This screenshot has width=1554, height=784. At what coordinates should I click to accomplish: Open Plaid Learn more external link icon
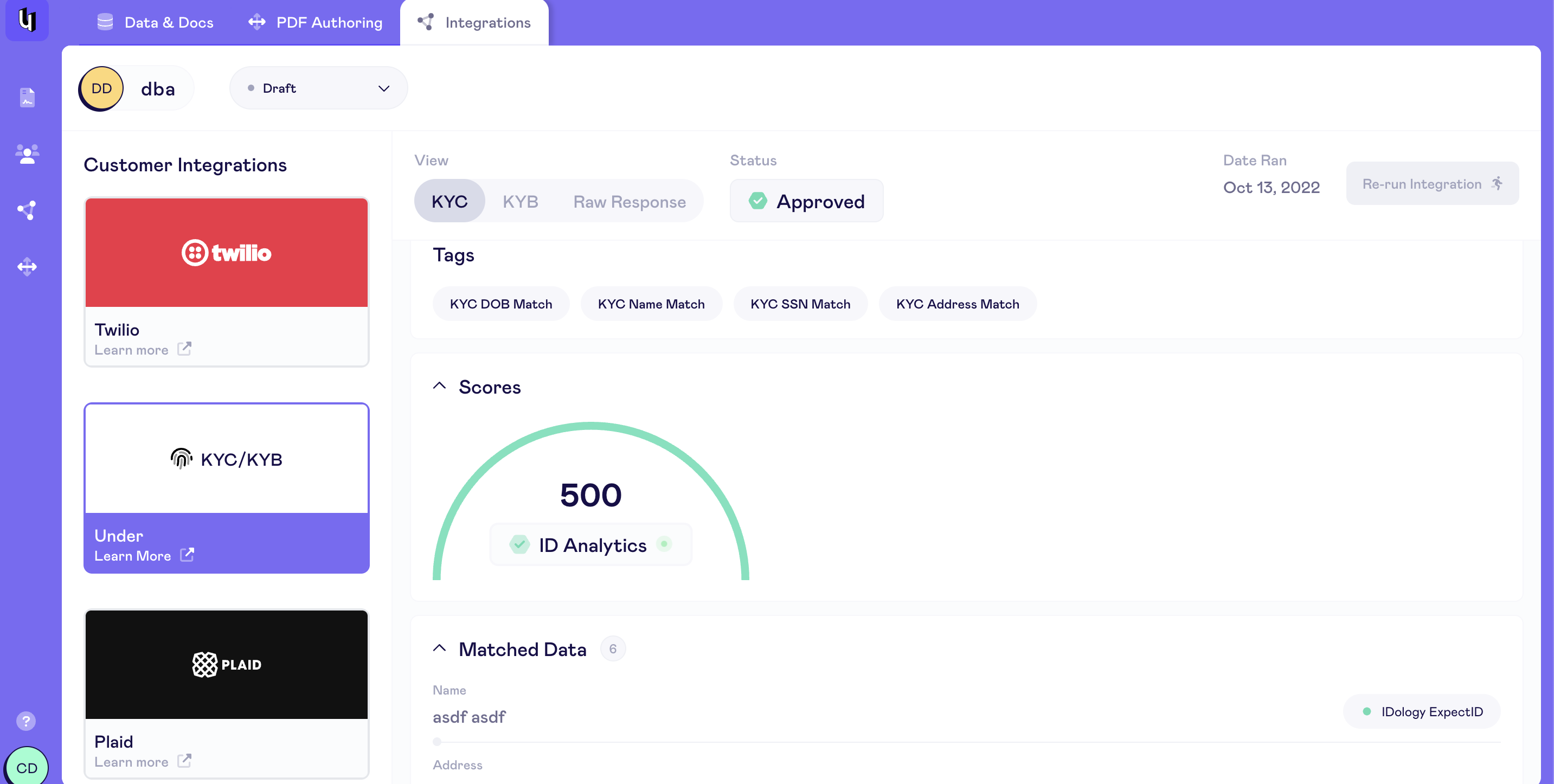click(x=184, y=761)
